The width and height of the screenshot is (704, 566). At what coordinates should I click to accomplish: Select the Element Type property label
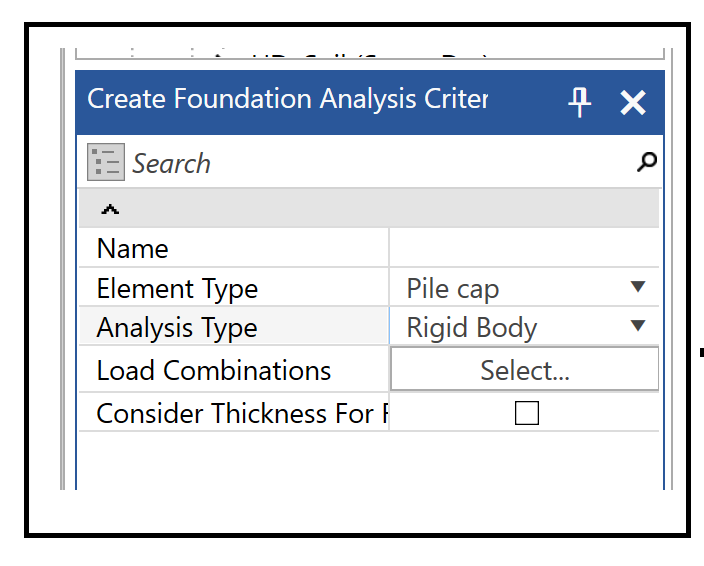click(177, 289)
